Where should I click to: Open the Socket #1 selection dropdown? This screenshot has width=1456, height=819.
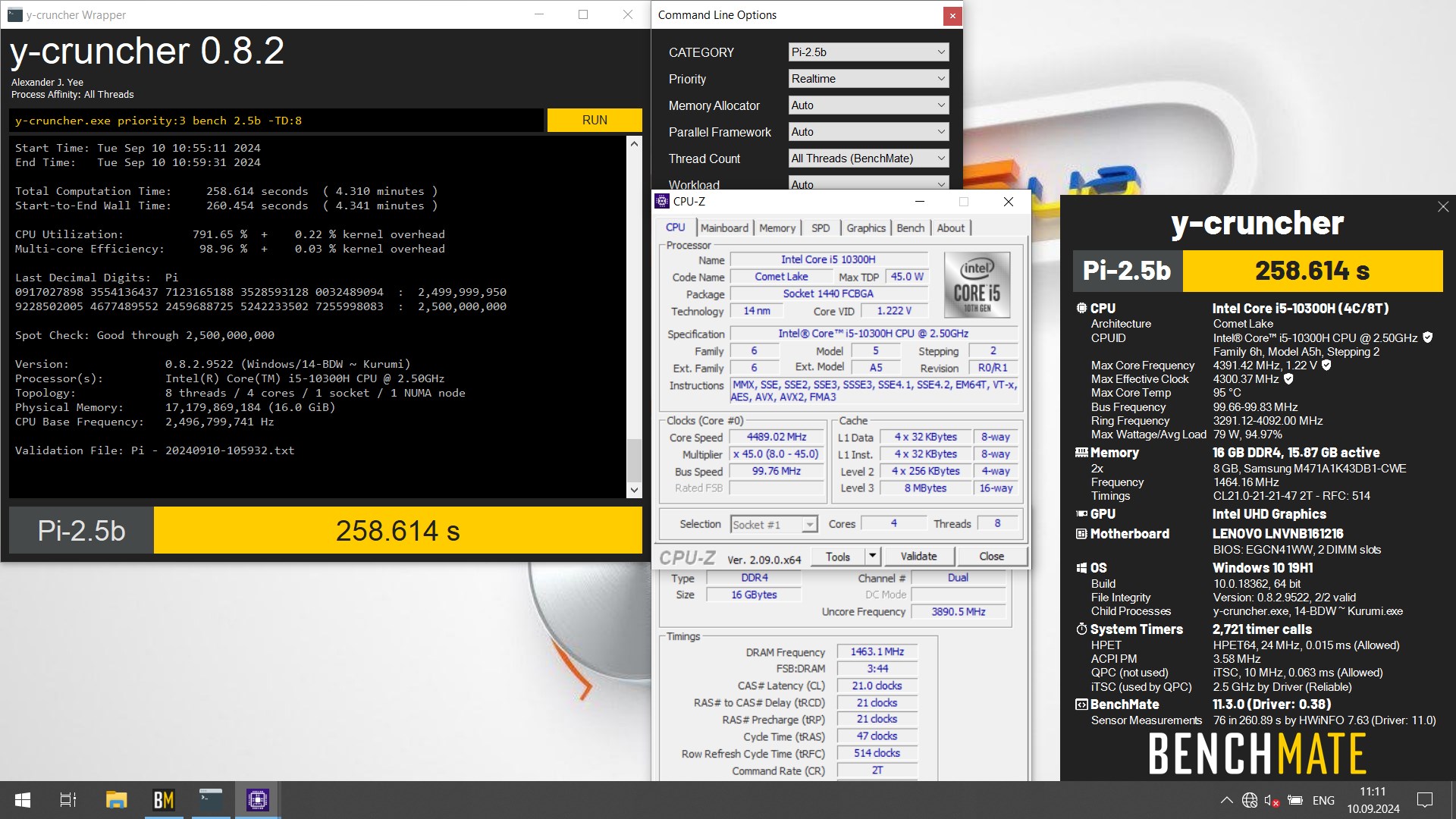pos(773,525)
